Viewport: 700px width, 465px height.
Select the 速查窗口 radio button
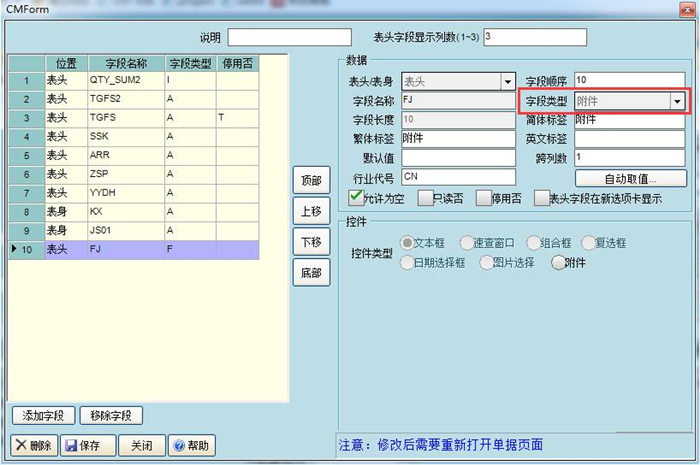click(x=467, y=243)
